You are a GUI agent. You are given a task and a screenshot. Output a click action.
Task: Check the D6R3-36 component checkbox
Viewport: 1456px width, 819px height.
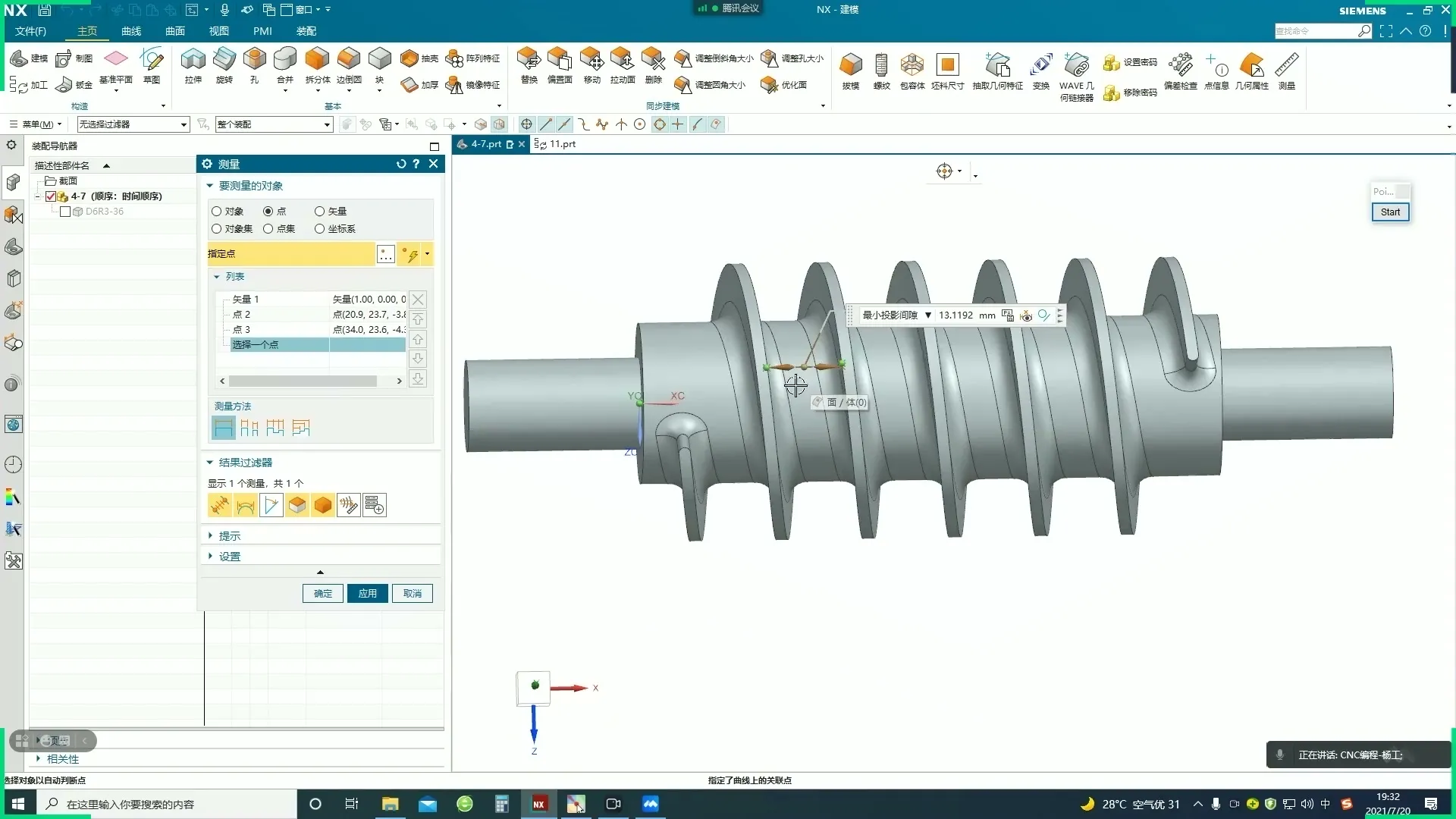[x=65, y=212]
